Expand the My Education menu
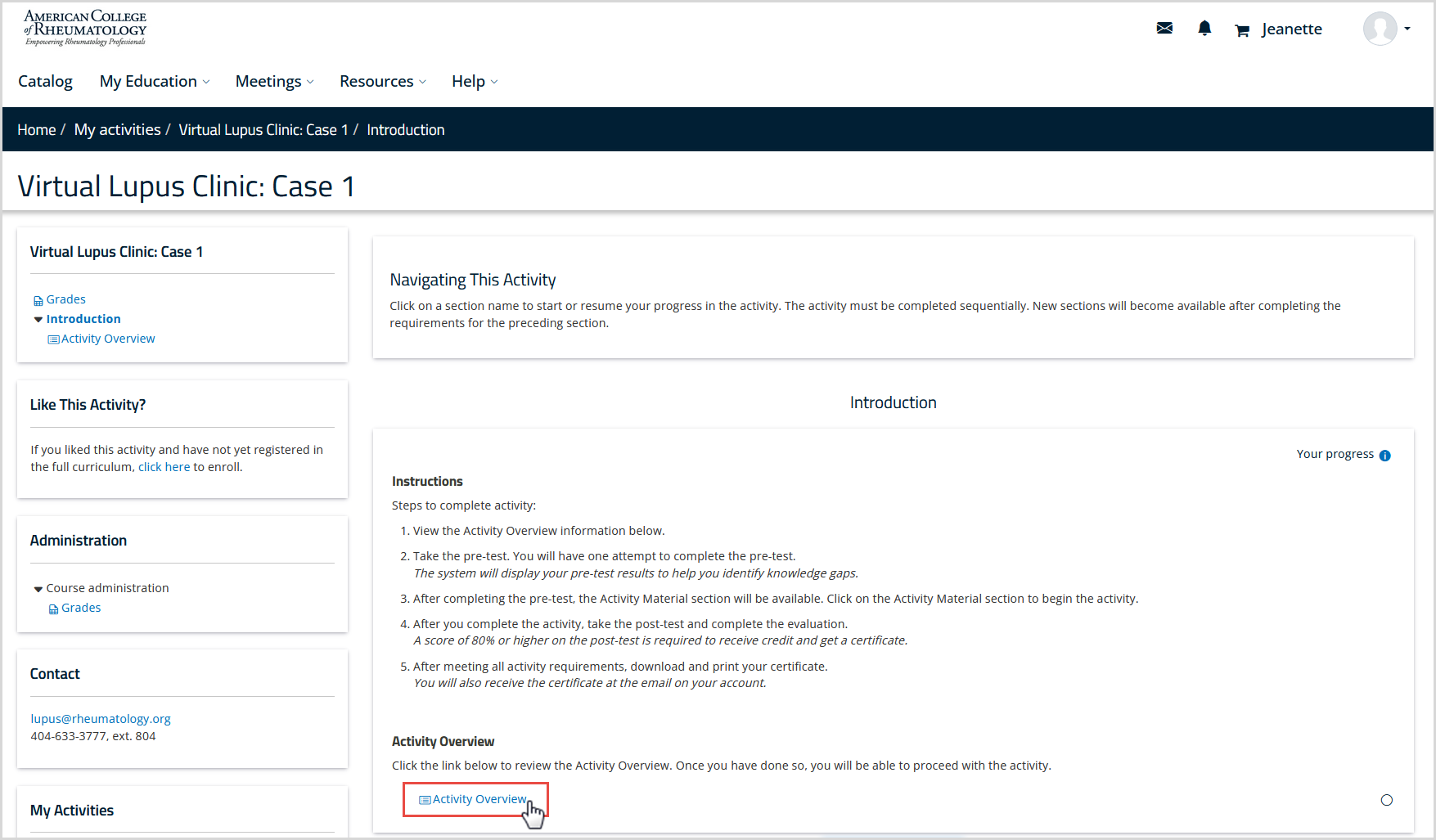 155,81
